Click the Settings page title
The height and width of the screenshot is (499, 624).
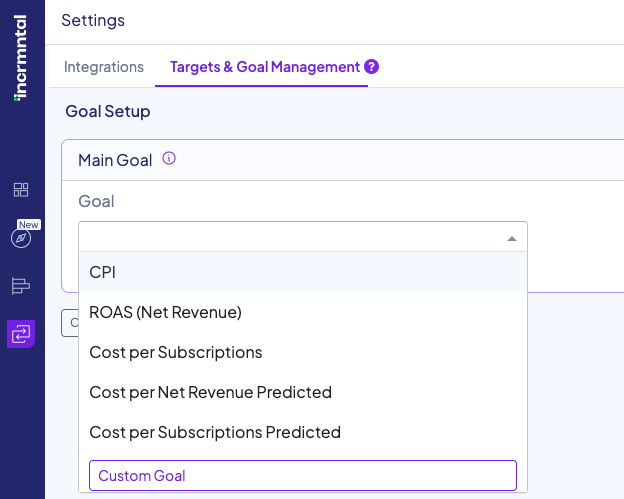pos(93,20)
